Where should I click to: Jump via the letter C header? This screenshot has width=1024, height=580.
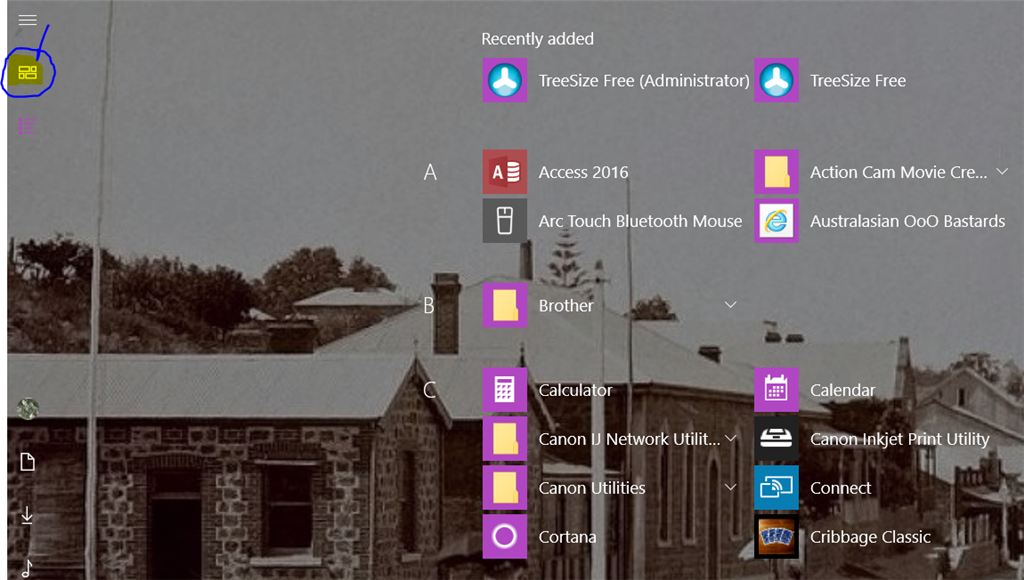[x=429, y=391]
